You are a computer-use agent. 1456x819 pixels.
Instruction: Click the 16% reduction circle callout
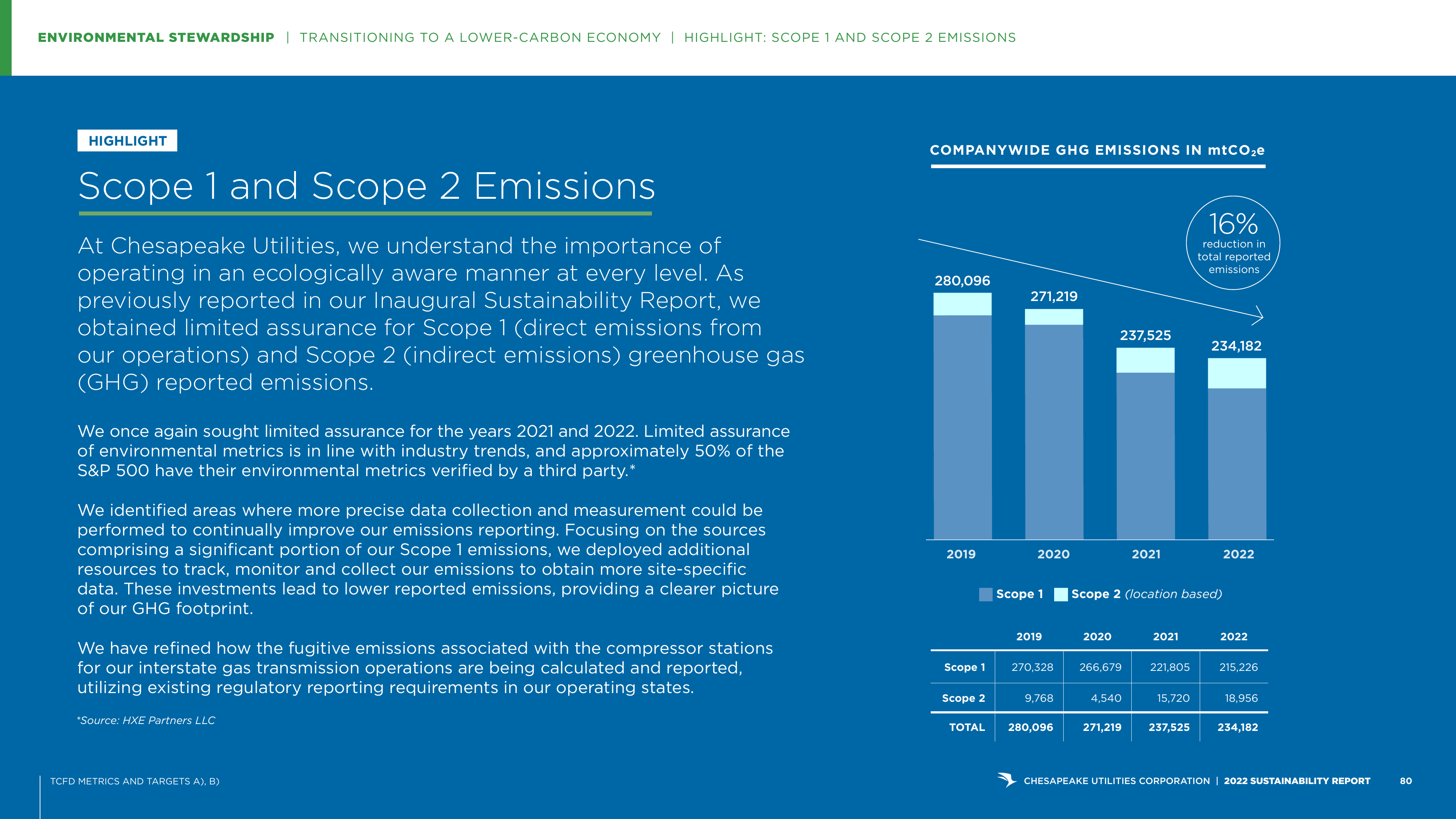(1233, 243)
